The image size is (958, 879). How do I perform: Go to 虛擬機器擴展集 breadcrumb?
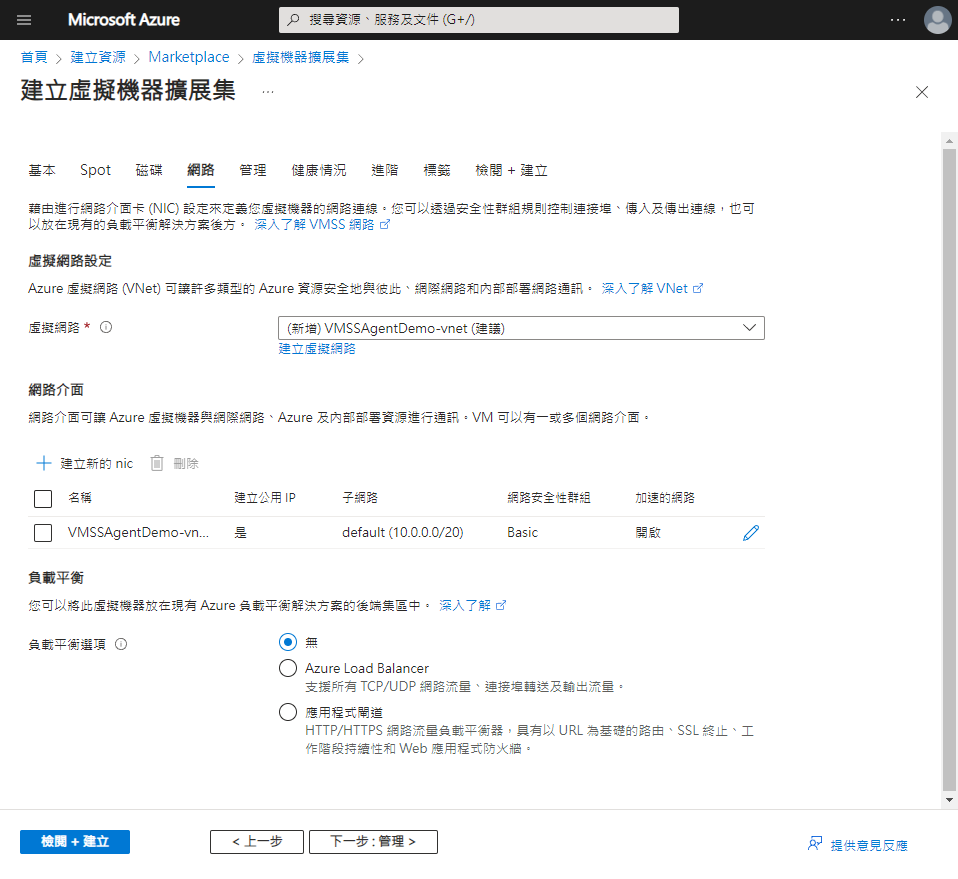tap(301, 57)
